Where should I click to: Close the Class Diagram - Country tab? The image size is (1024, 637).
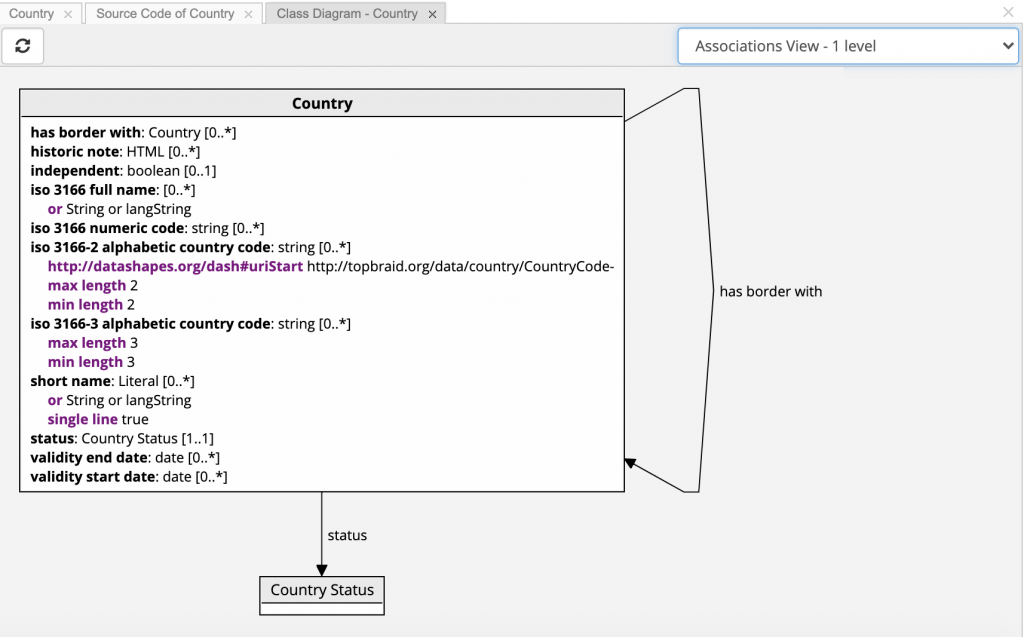click(432, 14)
